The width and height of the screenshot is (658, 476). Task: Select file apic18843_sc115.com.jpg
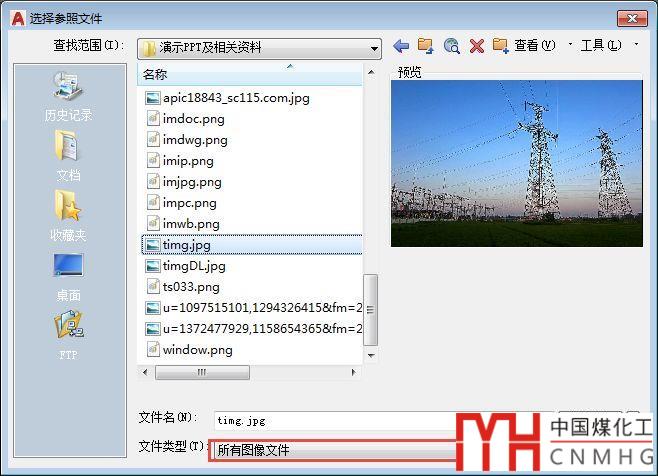(x=227, y=98)
